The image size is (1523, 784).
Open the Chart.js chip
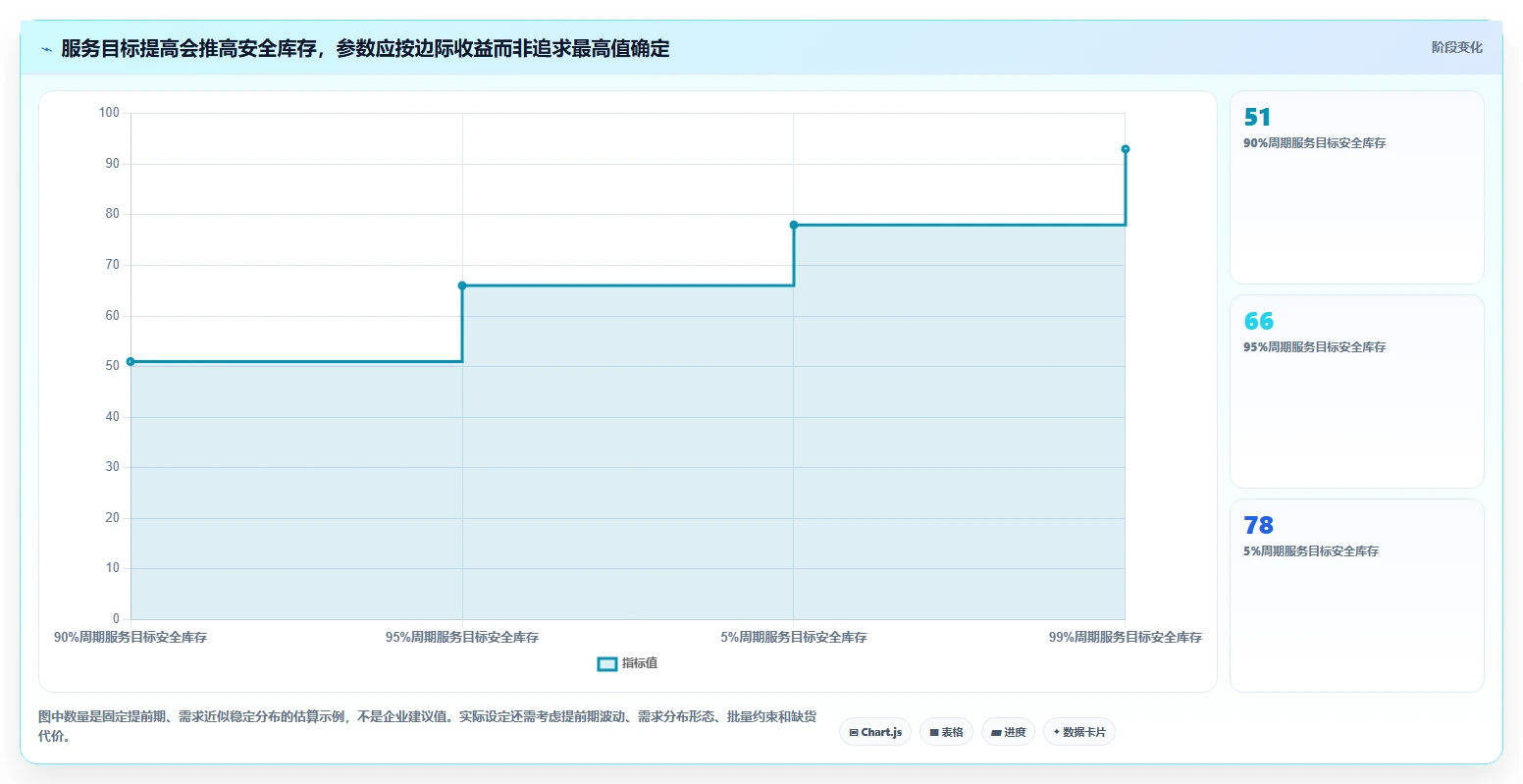[875, 732]
